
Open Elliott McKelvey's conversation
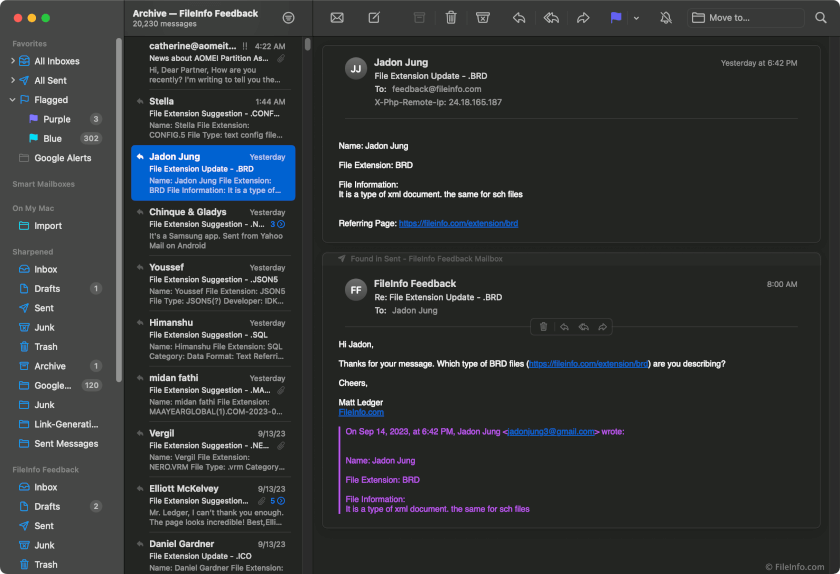213,505
